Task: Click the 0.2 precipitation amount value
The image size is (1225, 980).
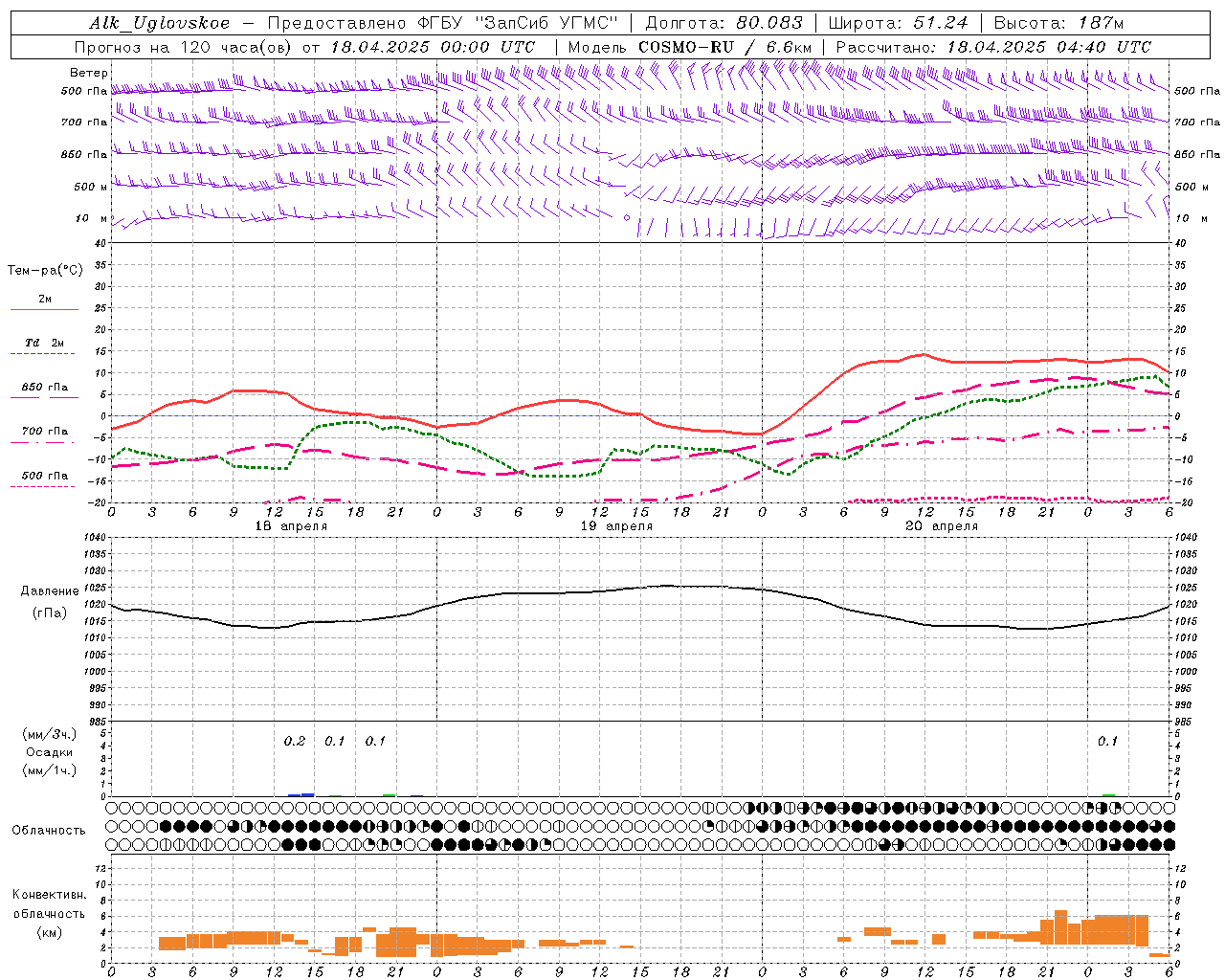Action: [x=295, y=741]
